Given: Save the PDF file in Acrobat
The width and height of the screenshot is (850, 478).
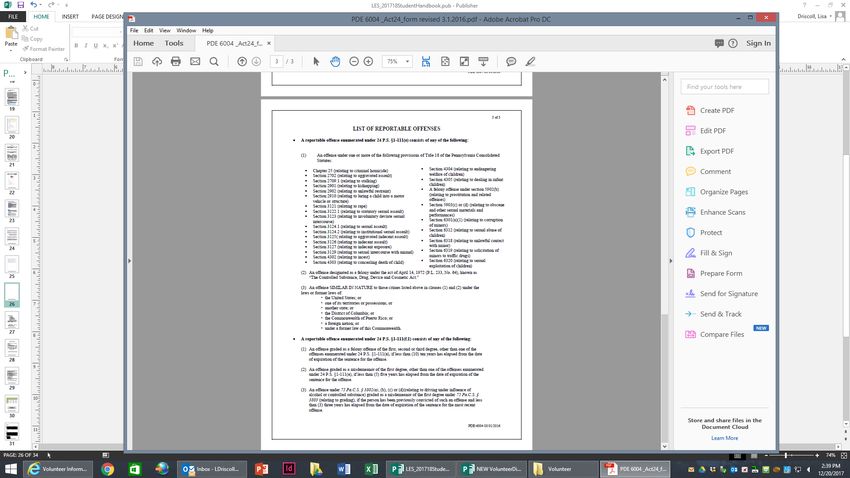Looking at the screenshot, I should (x=138, y=62).
